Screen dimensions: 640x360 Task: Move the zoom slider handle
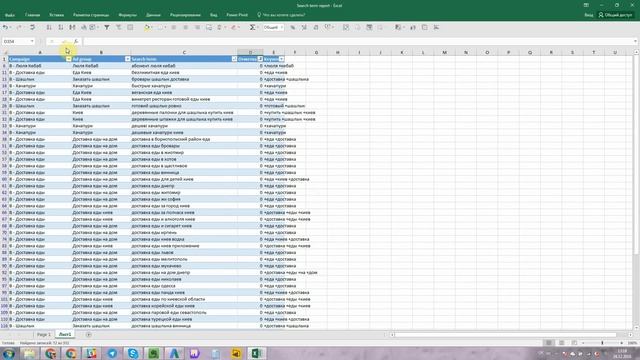point(602,343)
